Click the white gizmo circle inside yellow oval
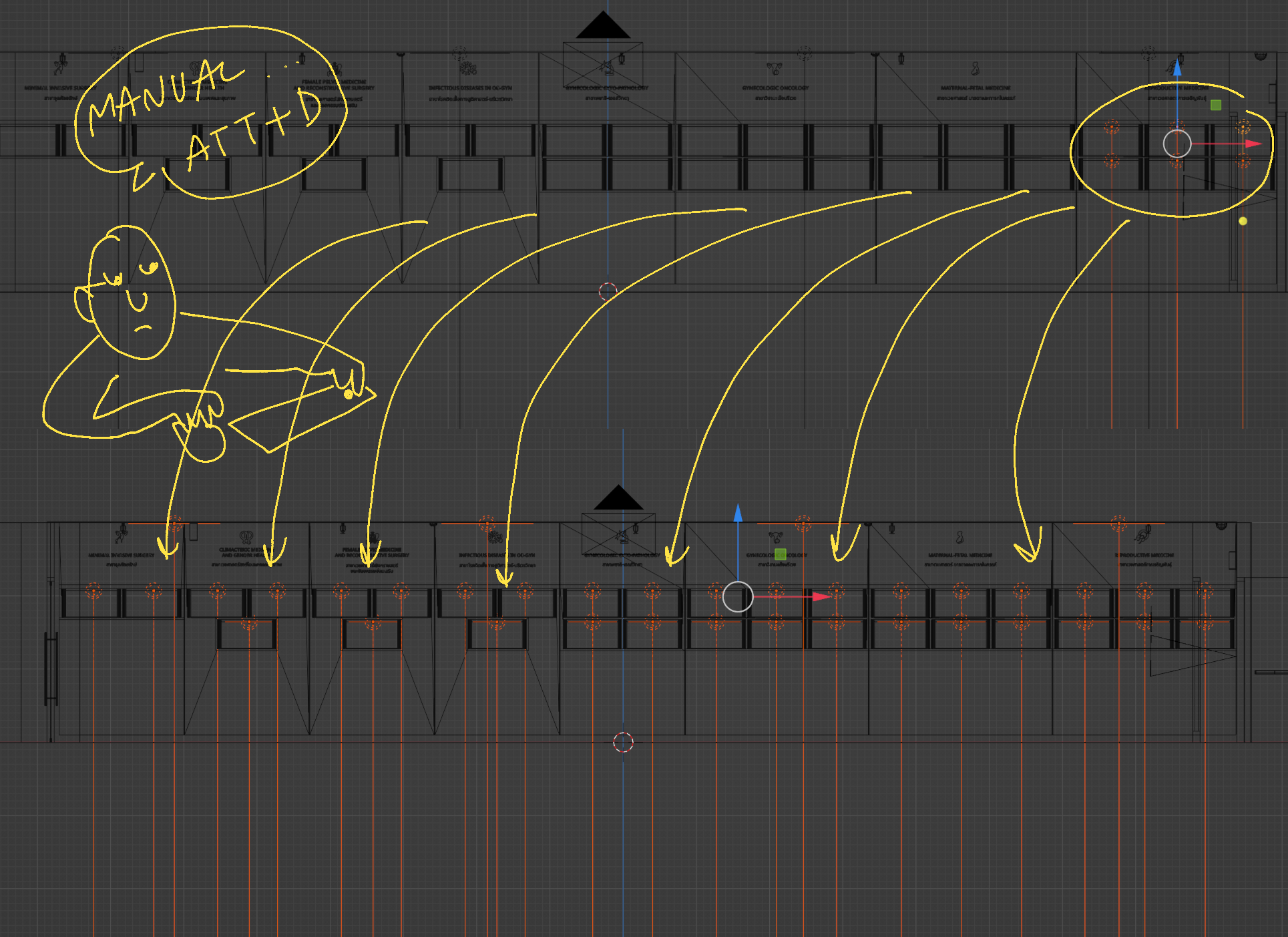This screenshot has width=1288, height=937. coord(1177,144)
